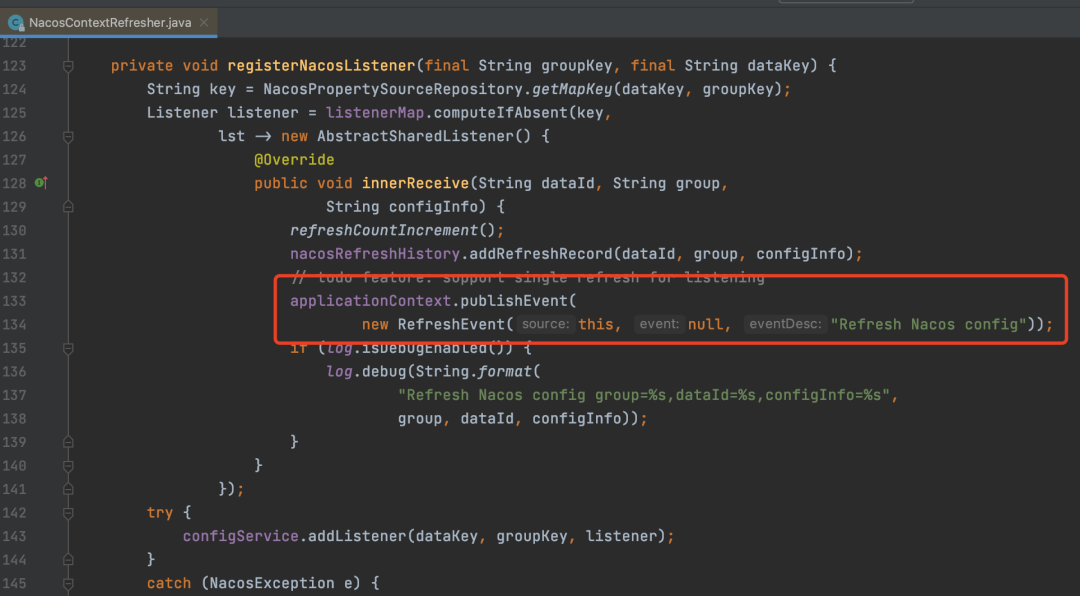Collapse the registerNacosListener method at line 123
The height and width of the screenshot is (596, 1080).
[68, 66]
